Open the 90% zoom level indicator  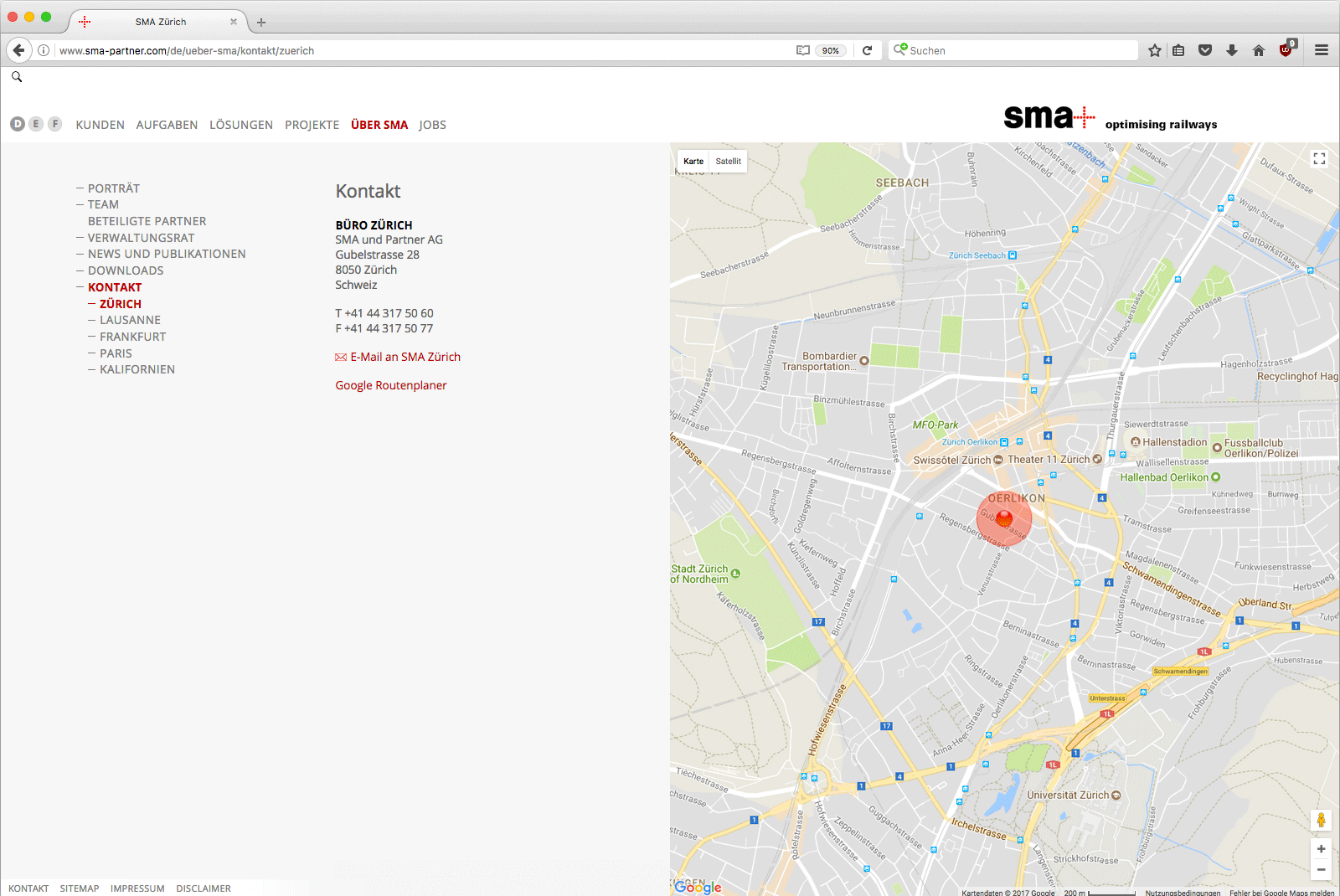pos(830,50)
